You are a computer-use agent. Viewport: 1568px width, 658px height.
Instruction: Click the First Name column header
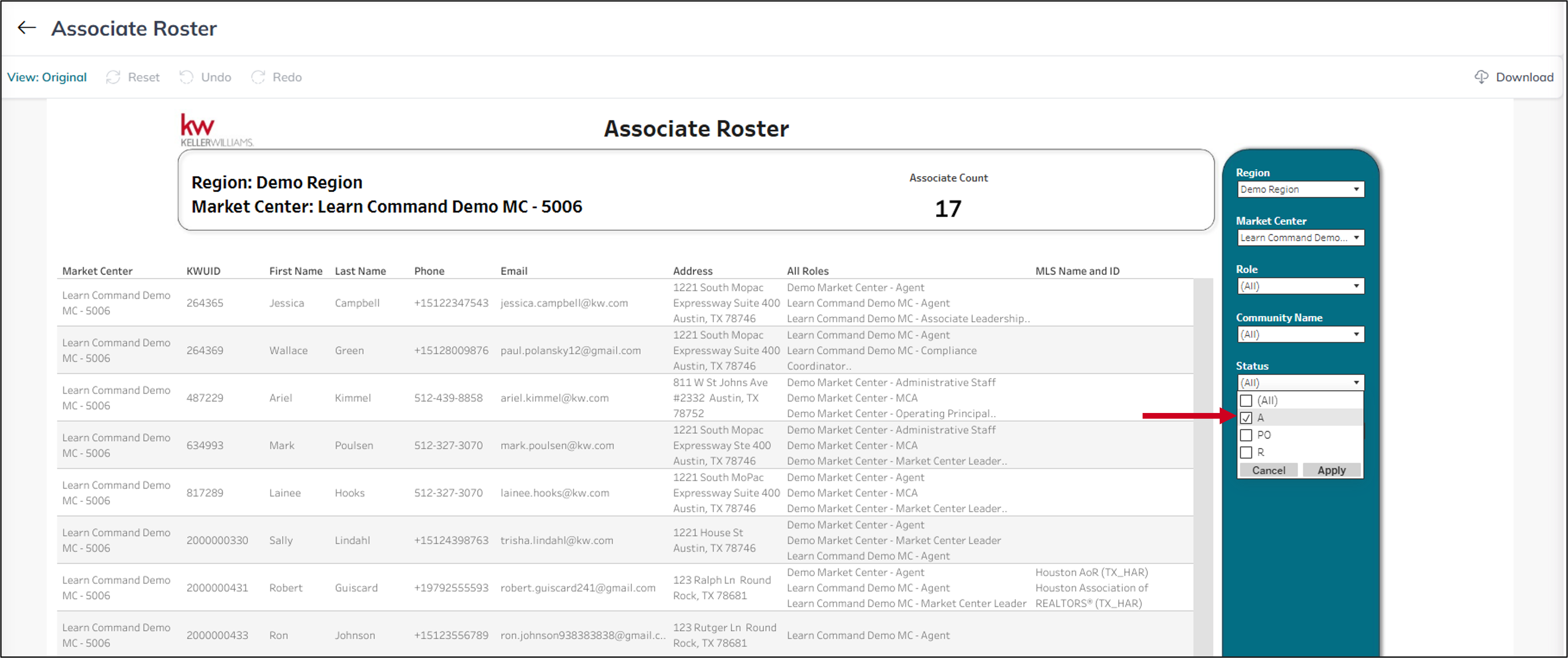click(x=296, y=271)
